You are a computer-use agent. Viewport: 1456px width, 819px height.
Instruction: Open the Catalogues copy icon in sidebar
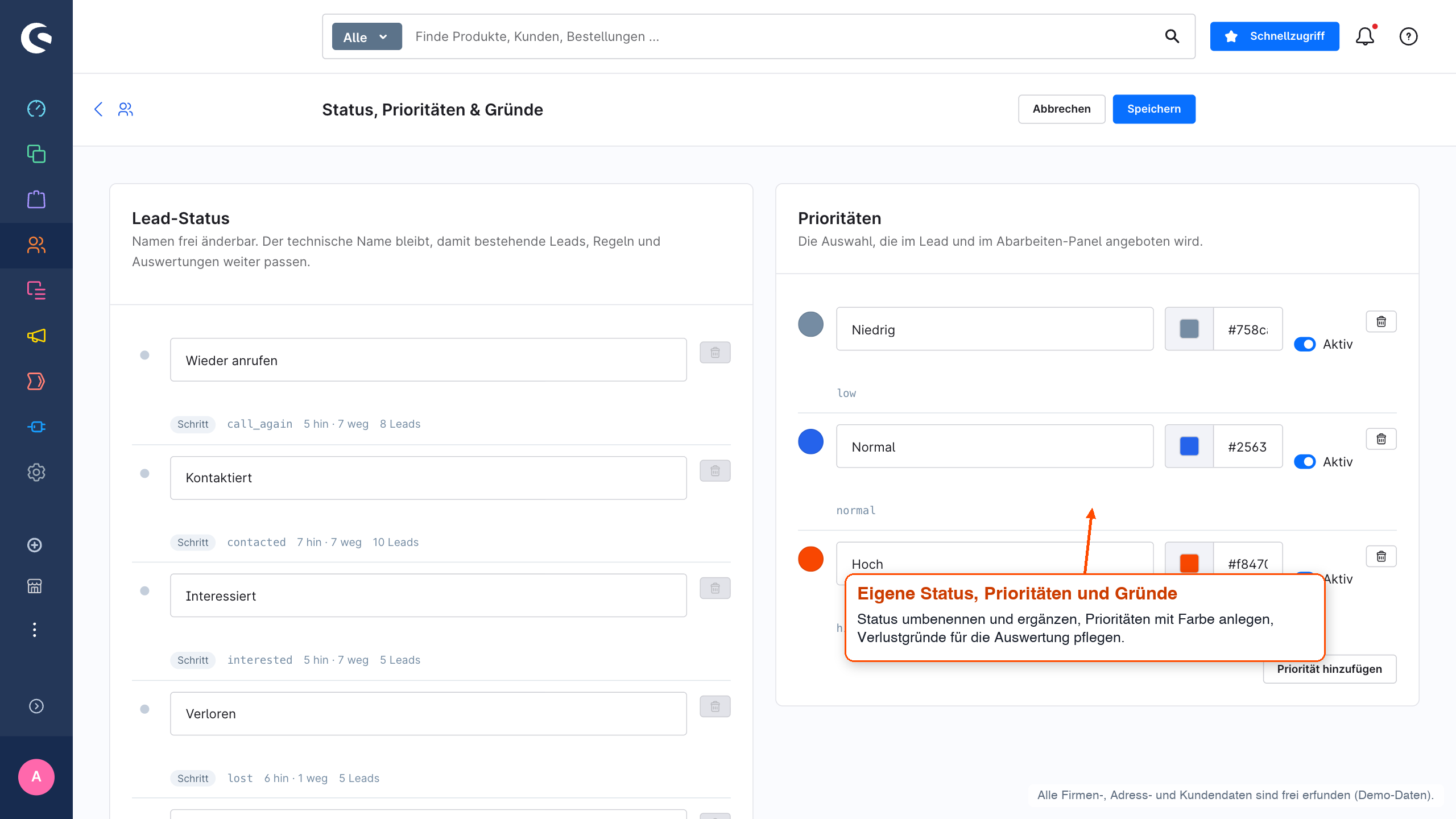(x=36, y=154)
